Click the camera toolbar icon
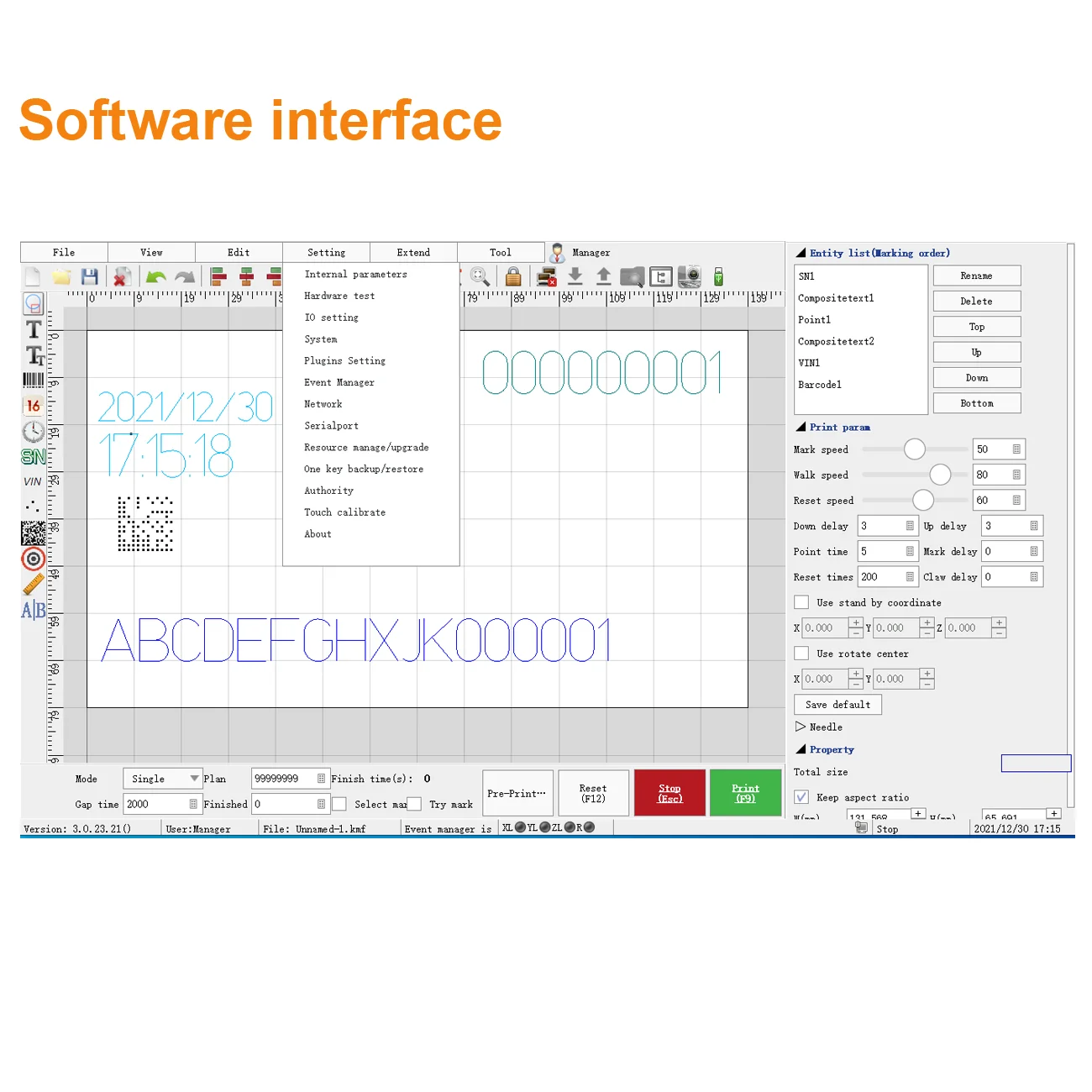This screenshot has width=1092, height=1092. click(x=690, y=276)
